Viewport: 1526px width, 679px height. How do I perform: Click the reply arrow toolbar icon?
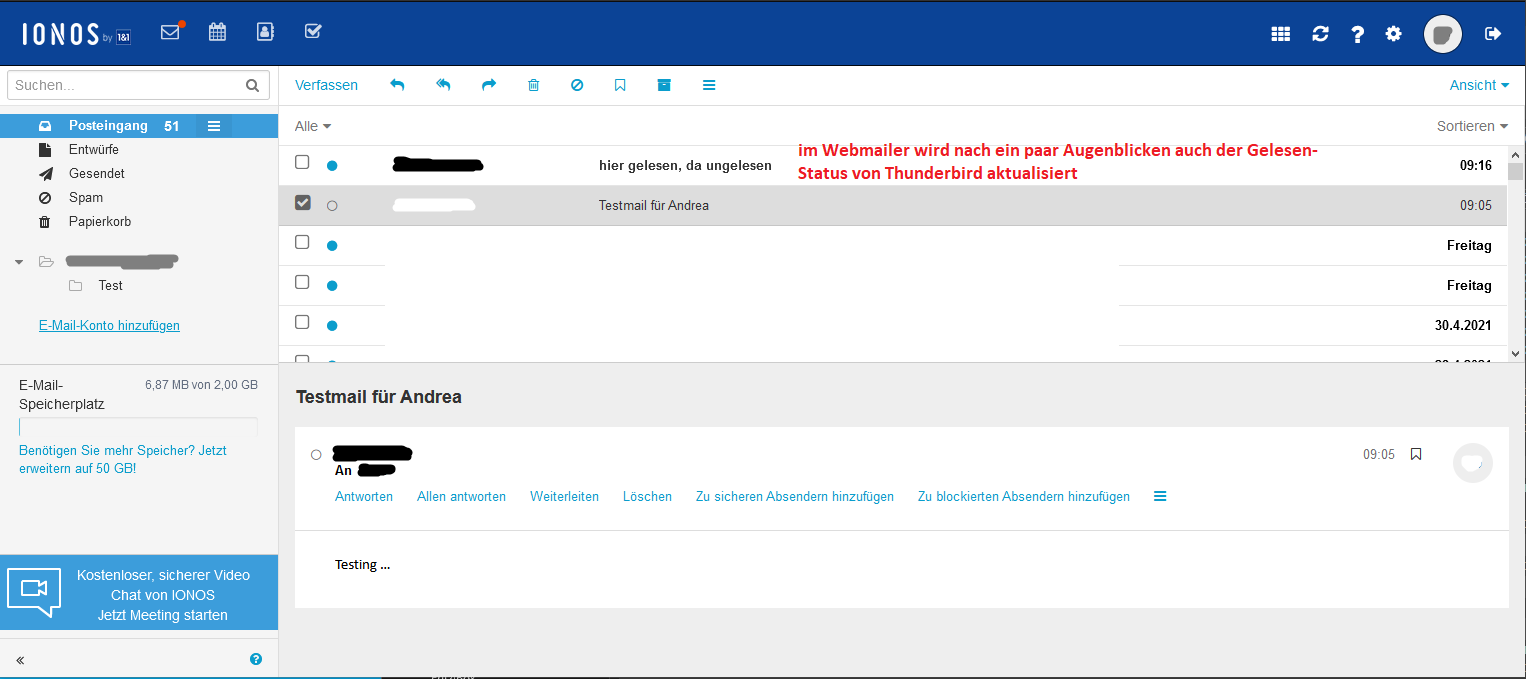pyautogui.click(x=397, y=85)
